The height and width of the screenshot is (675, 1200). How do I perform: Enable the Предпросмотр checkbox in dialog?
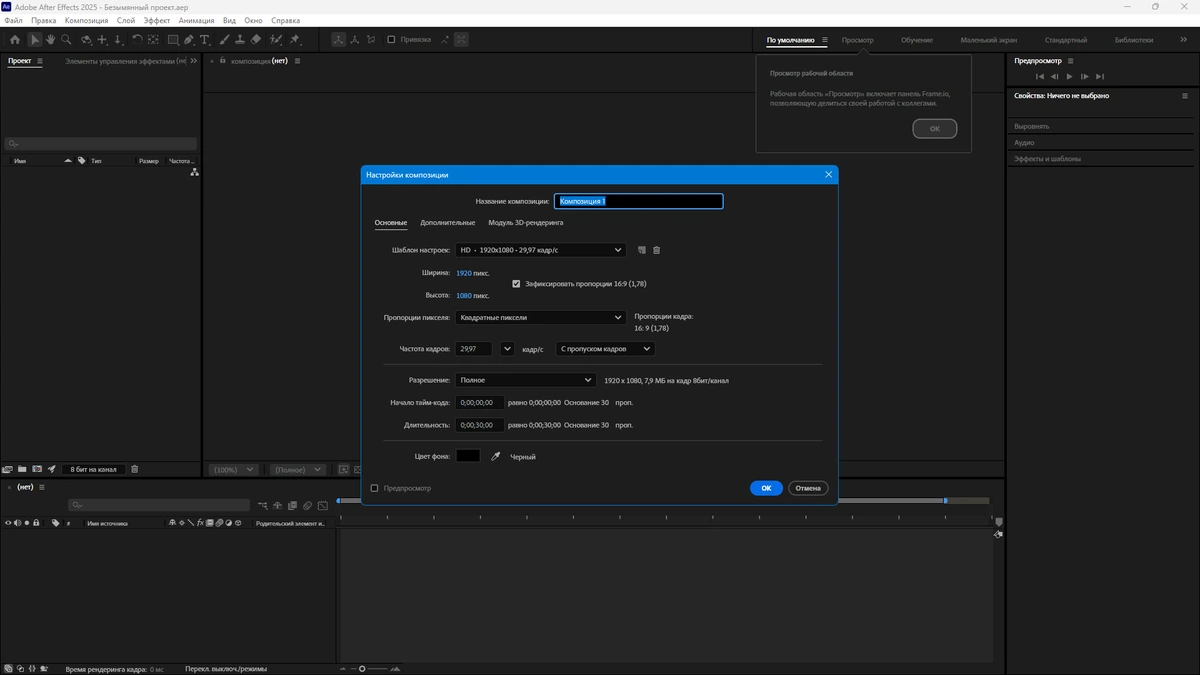[374, 488]
